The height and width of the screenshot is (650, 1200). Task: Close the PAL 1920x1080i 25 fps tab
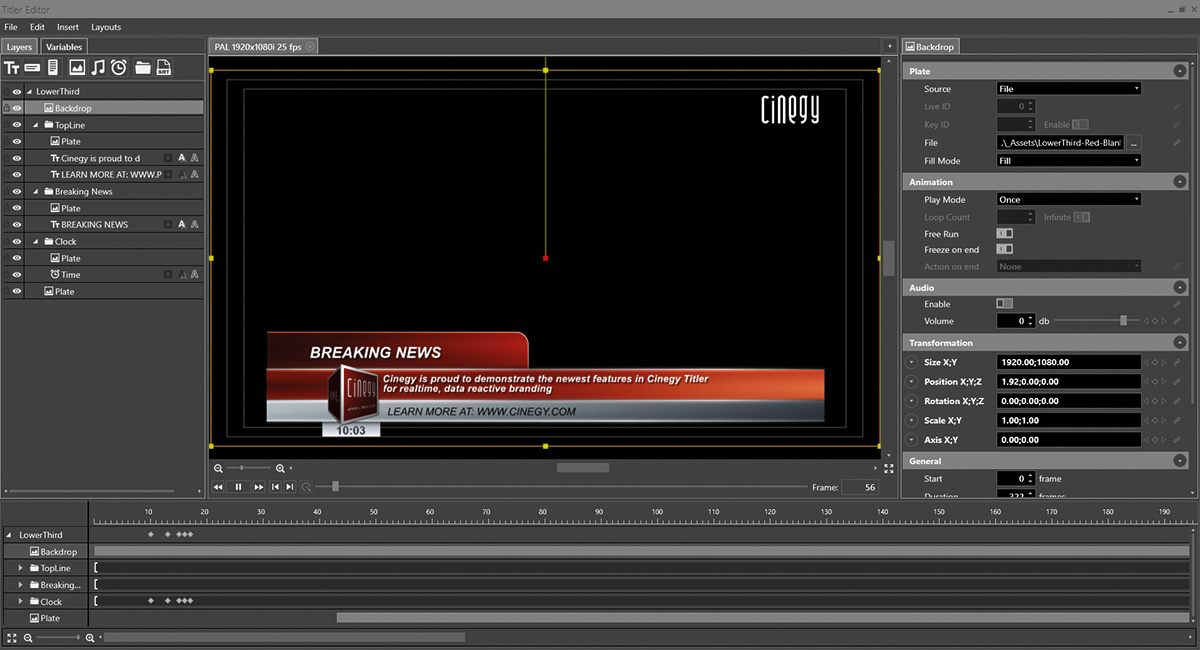coord(310,47)
